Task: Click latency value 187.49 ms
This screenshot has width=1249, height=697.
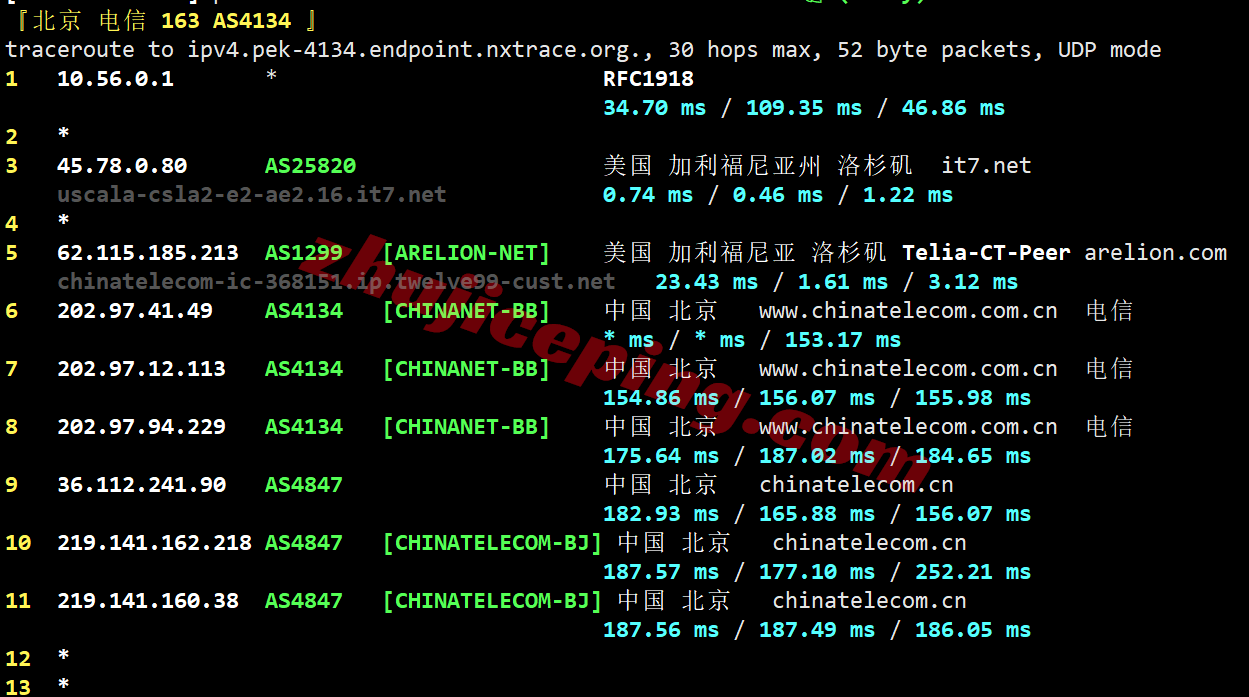Action: (x=817, y=630)
